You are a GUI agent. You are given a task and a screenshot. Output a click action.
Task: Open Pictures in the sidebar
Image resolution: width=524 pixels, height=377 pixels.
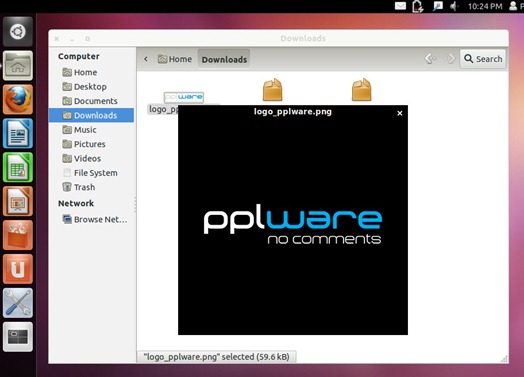coord(84,144)
